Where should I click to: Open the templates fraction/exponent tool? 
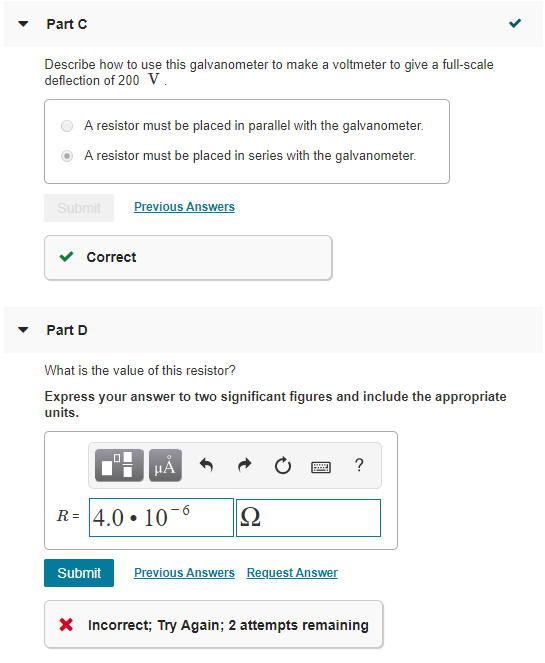[x=119, y=465]
